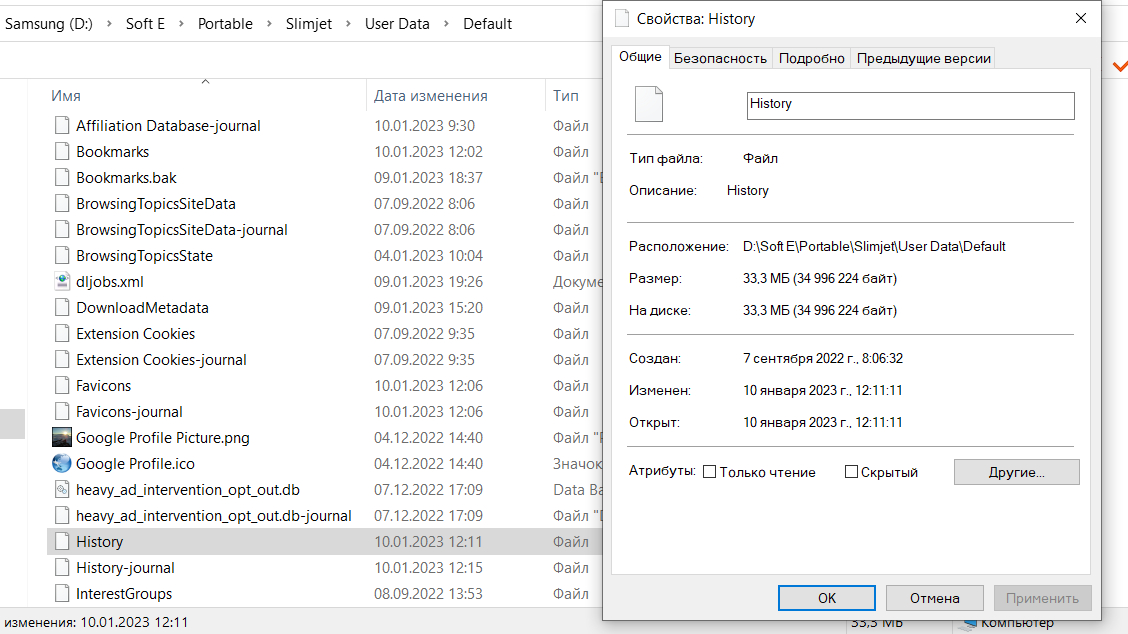Click the large file icon in Properties dialog

649,104
